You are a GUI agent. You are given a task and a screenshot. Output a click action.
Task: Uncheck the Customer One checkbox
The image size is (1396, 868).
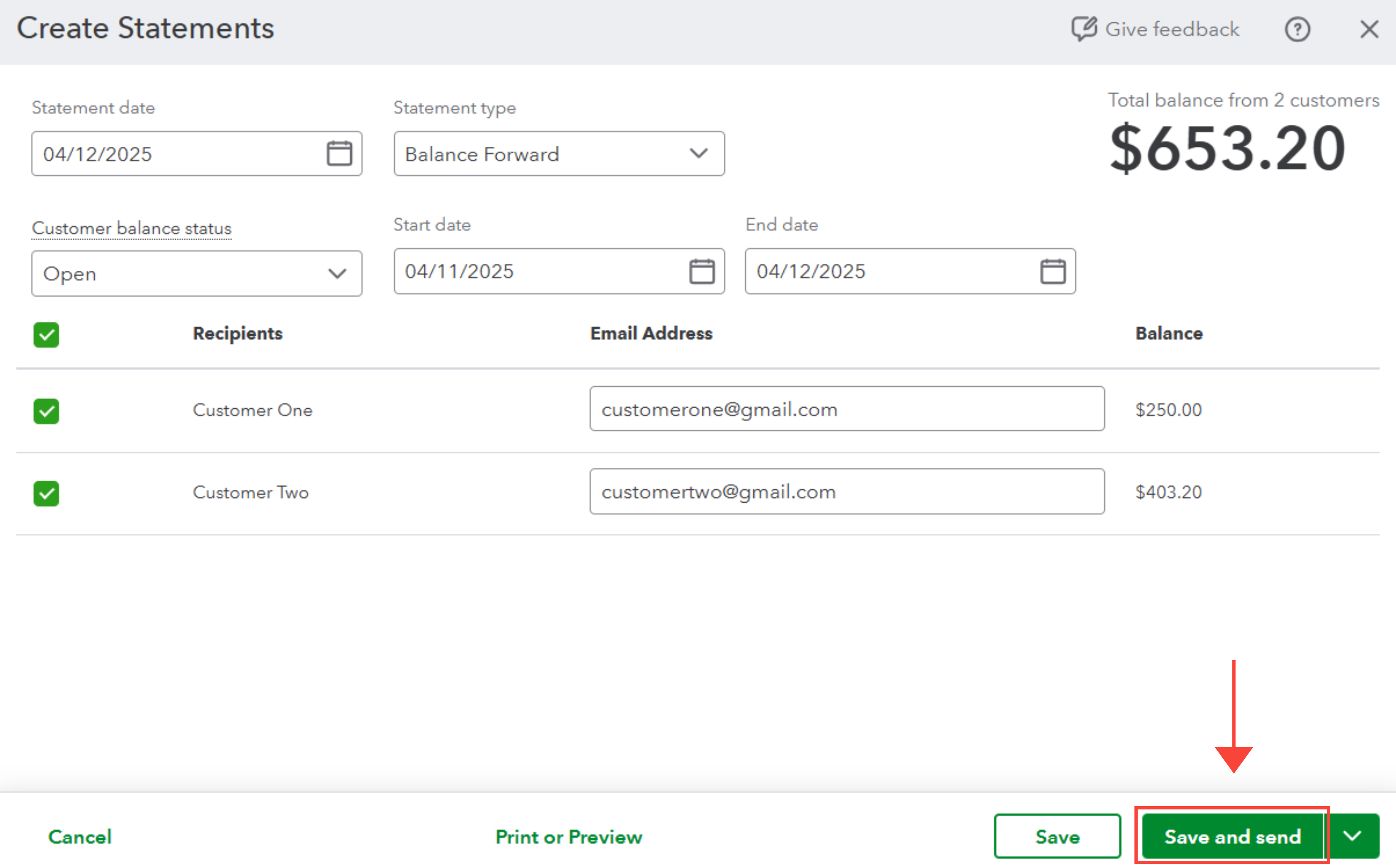[47, 411]
